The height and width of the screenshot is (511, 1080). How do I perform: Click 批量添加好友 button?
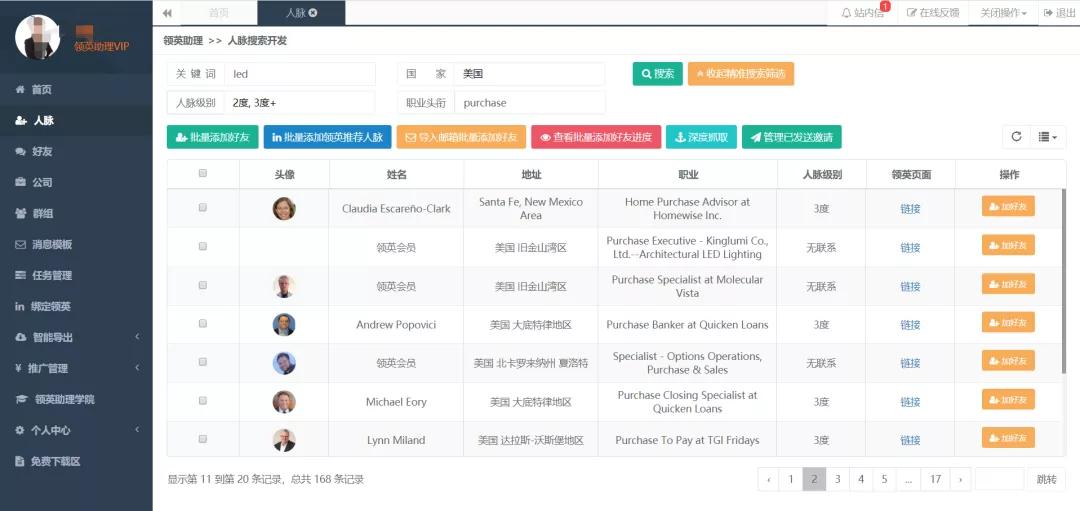213,137
